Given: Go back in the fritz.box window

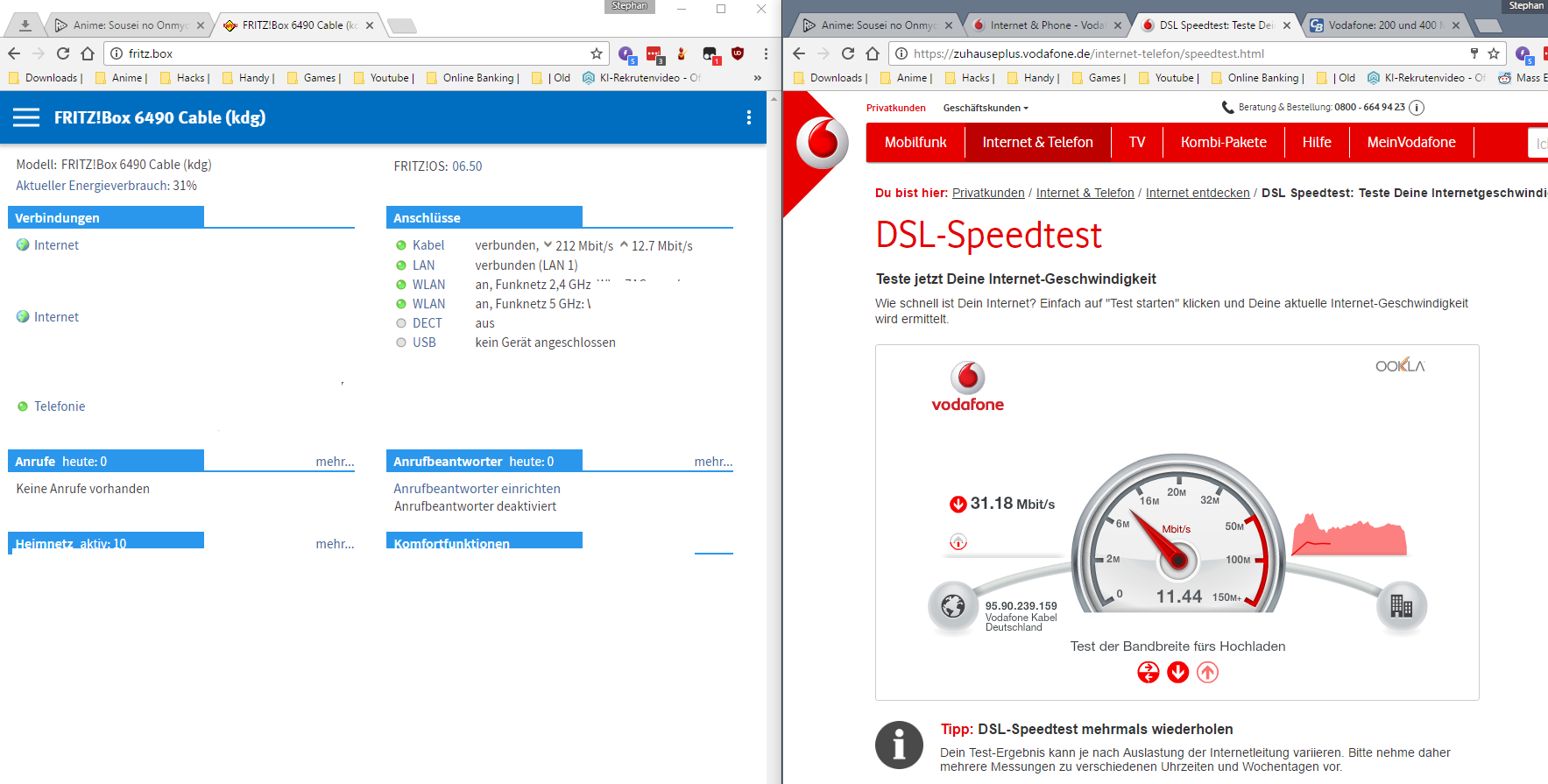Looking at the screenshot, I should click(x=14, y=53).
